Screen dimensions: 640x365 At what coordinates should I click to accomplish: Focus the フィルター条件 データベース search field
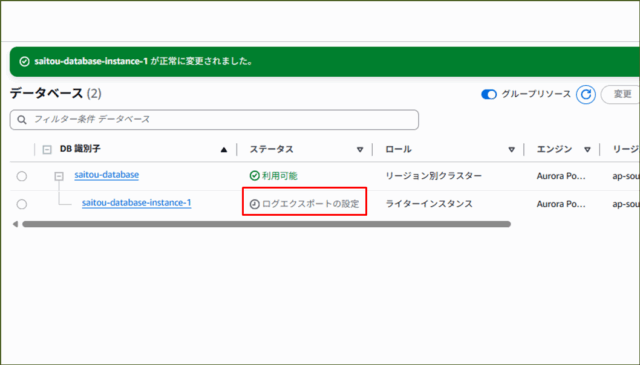(214, 120)
